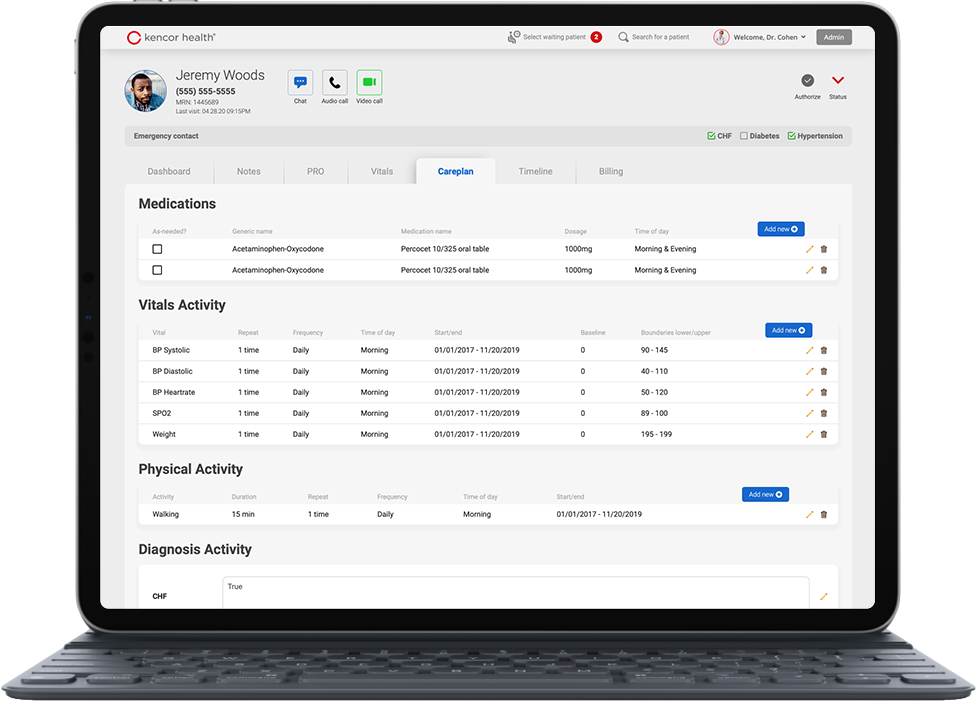Click the Medications section heading

coord(177,204)
